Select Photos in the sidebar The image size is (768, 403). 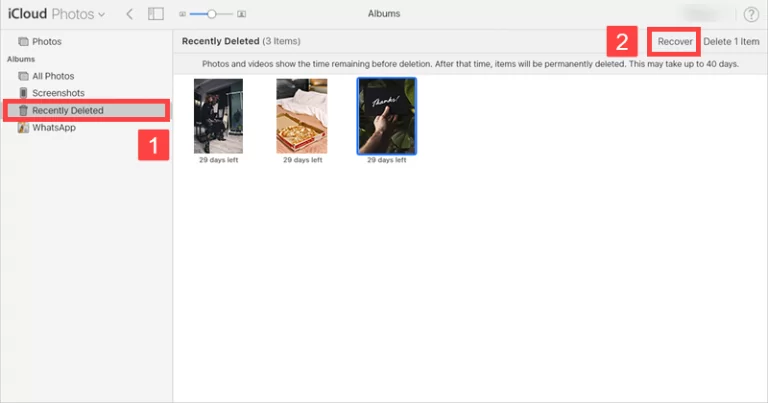pyautogui.click(x=46, y=42)
